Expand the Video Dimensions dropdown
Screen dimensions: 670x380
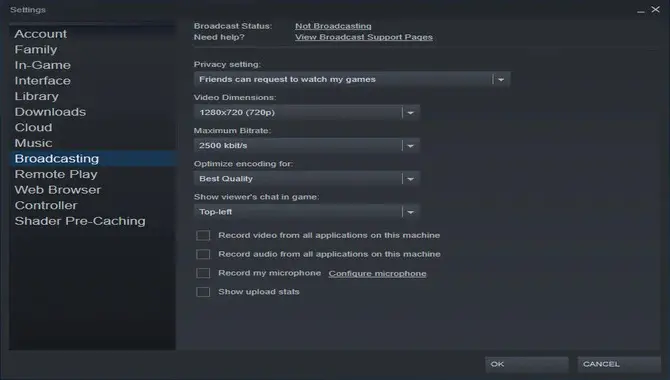point(307,112)
